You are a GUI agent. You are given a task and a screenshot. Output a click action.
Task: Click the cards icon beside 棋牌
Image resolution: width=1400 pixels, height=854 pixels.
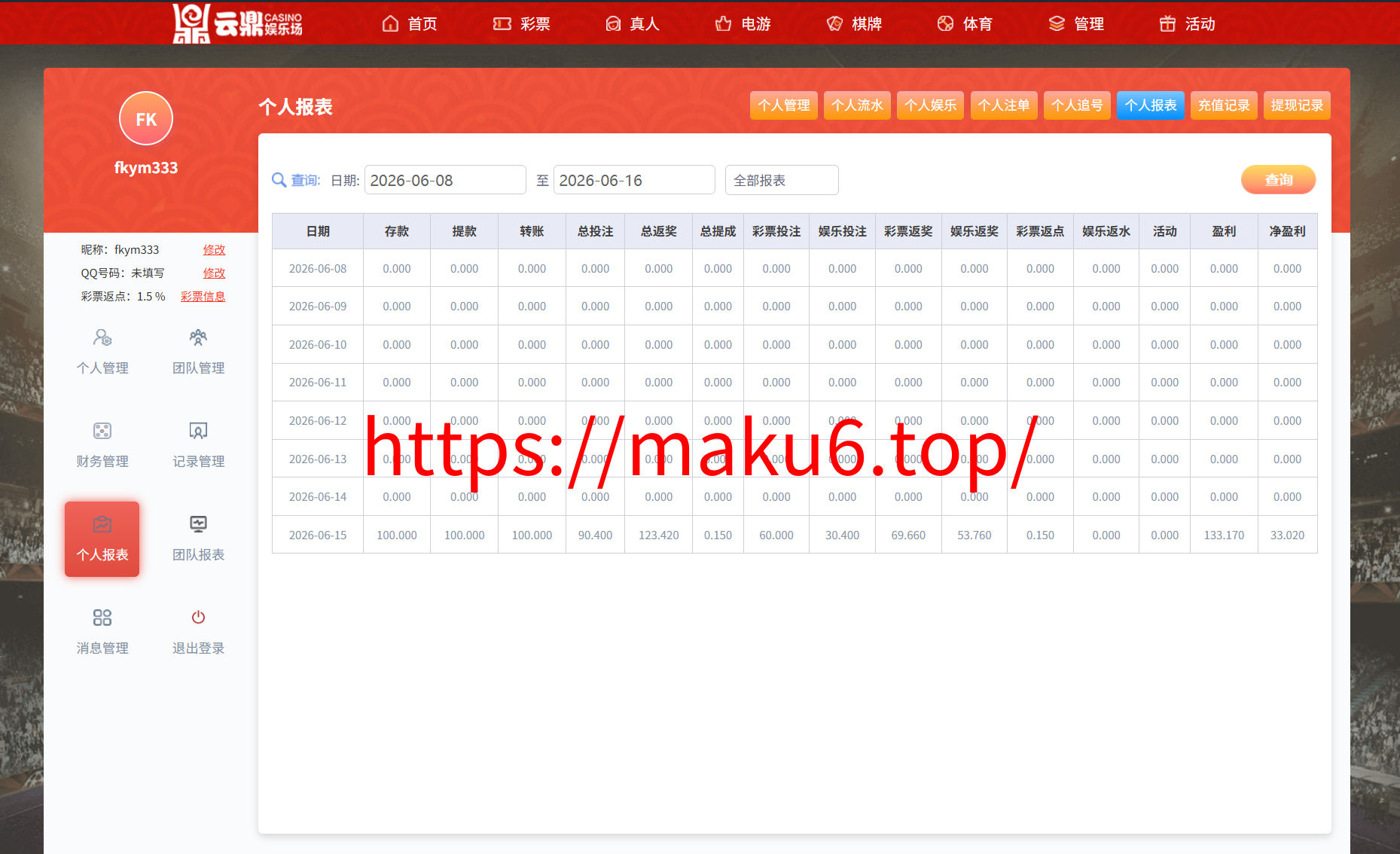(x=834, y=23)
